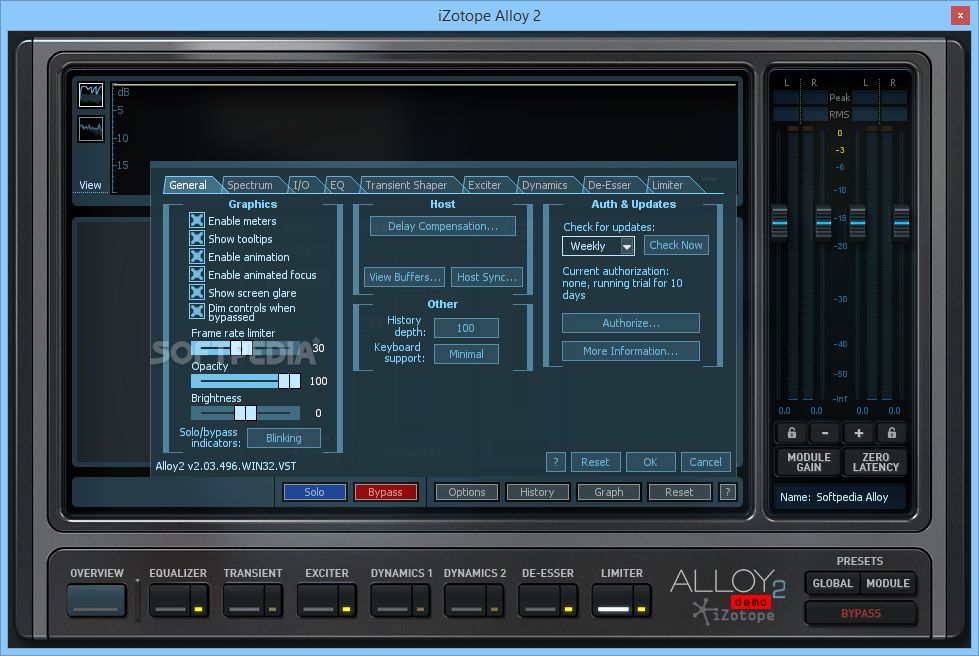Click Host Sync button
Image resolution: width=979 pixels, height=656 pixels.
point(486,277)
